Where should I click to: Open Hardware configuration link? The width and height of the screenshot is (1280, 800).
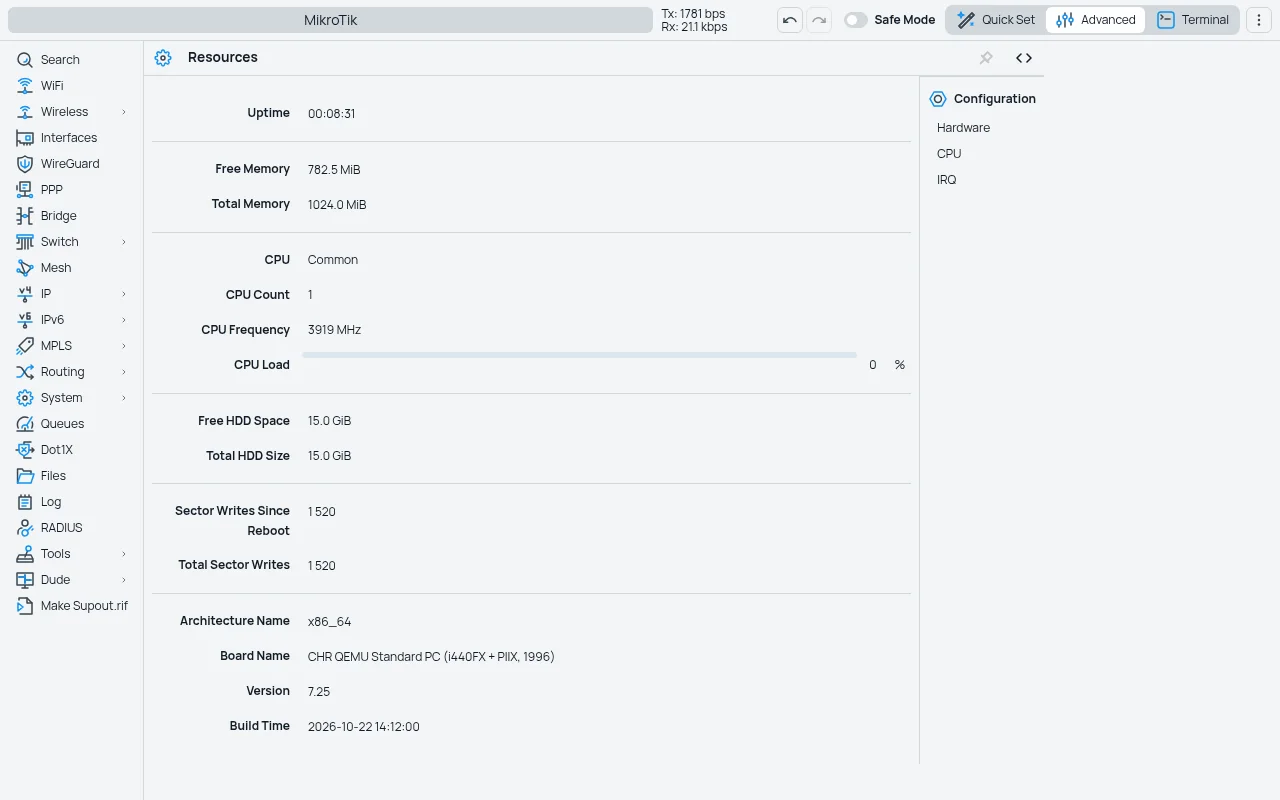point(963,128)
